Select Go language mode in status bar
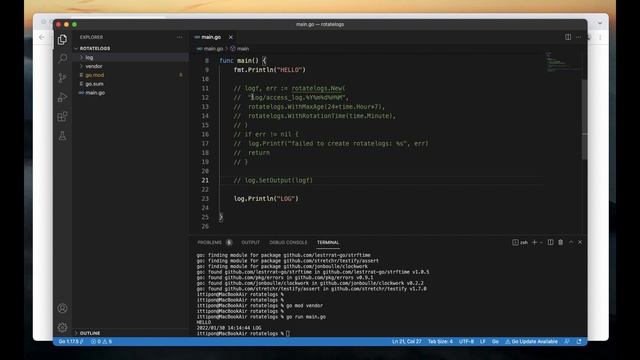Image resolution: width=640 pixels, height=360 pixels. tap(495, 342)
